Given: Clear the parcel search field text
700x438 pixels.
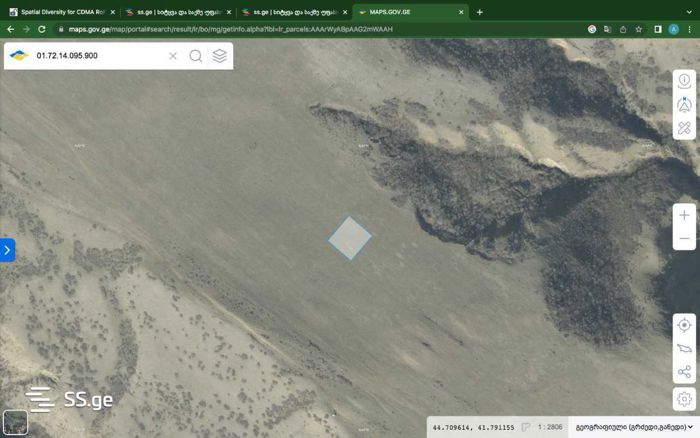Looking at the screenshot, I should coord(173,56).
